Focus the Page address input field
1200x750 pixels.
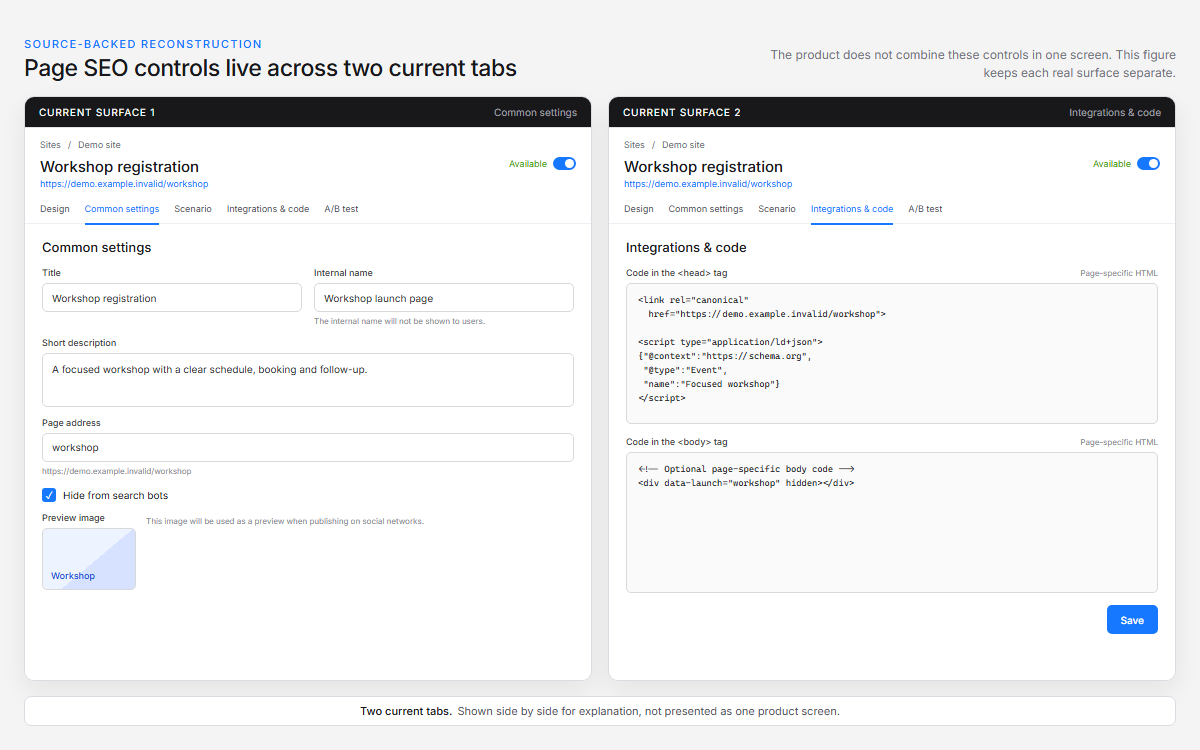pos(308,447)
